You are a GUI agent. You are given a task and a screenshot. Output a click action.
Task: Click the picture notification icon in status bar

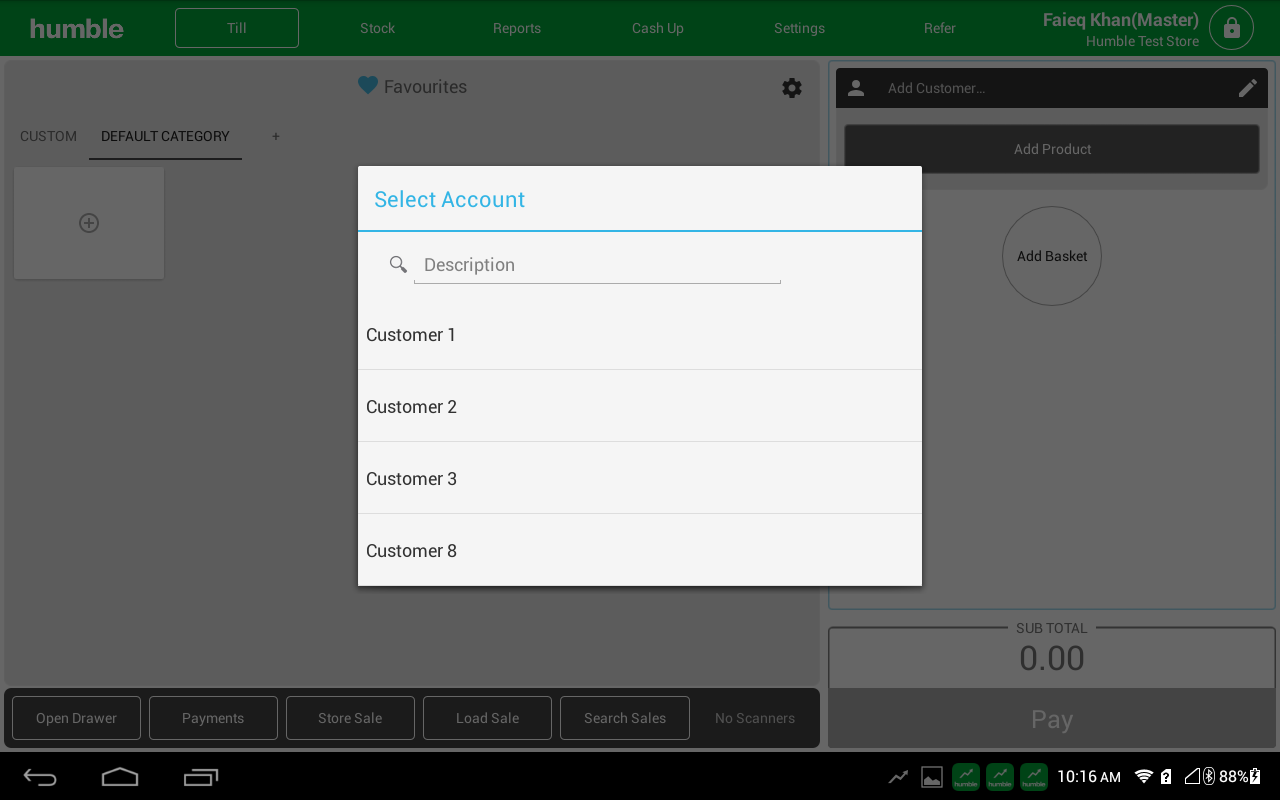[932, 776]
